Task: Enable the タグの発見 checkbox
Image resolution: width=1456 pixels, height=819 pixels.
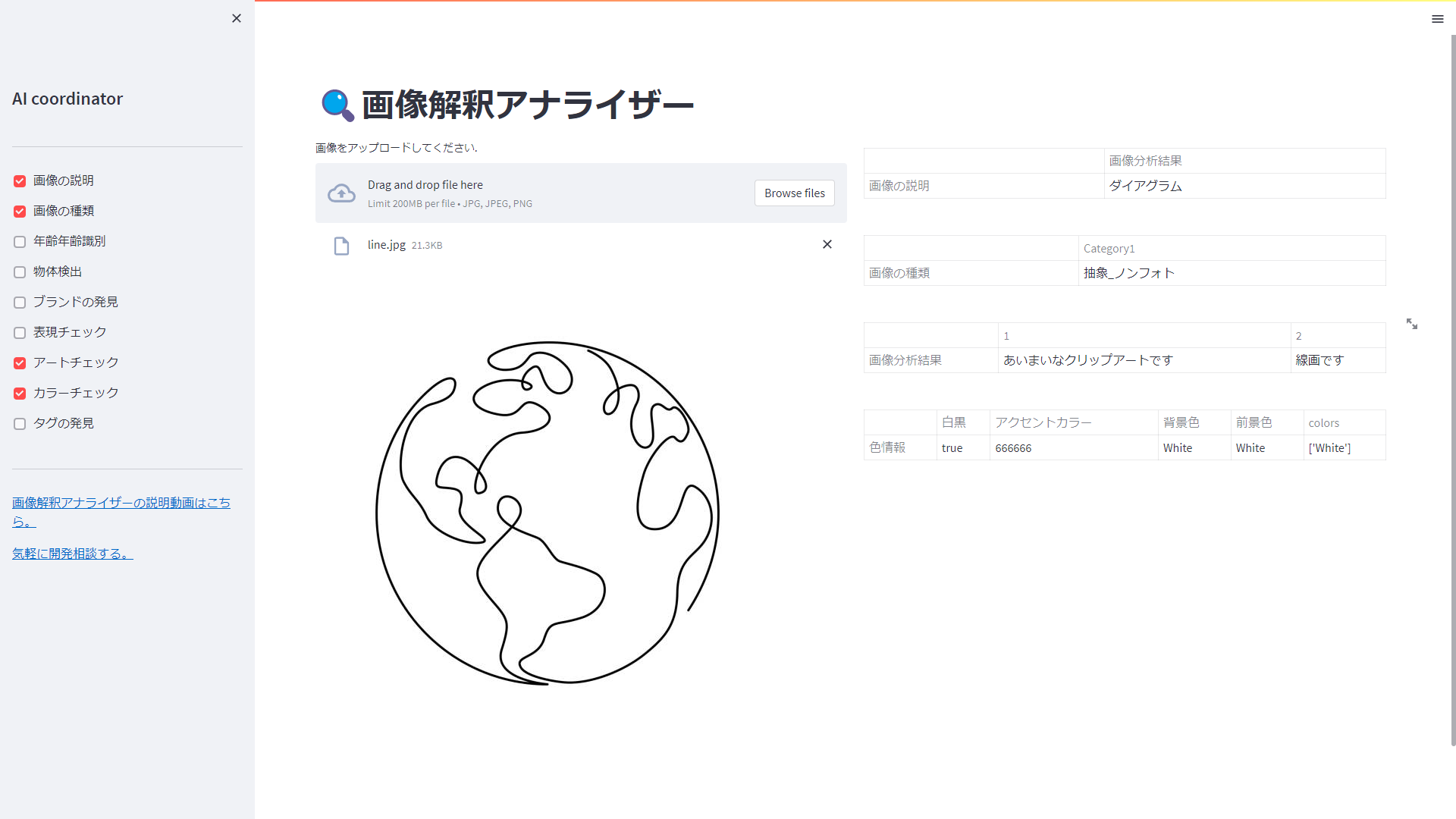Action: click(x=20, y=424)
